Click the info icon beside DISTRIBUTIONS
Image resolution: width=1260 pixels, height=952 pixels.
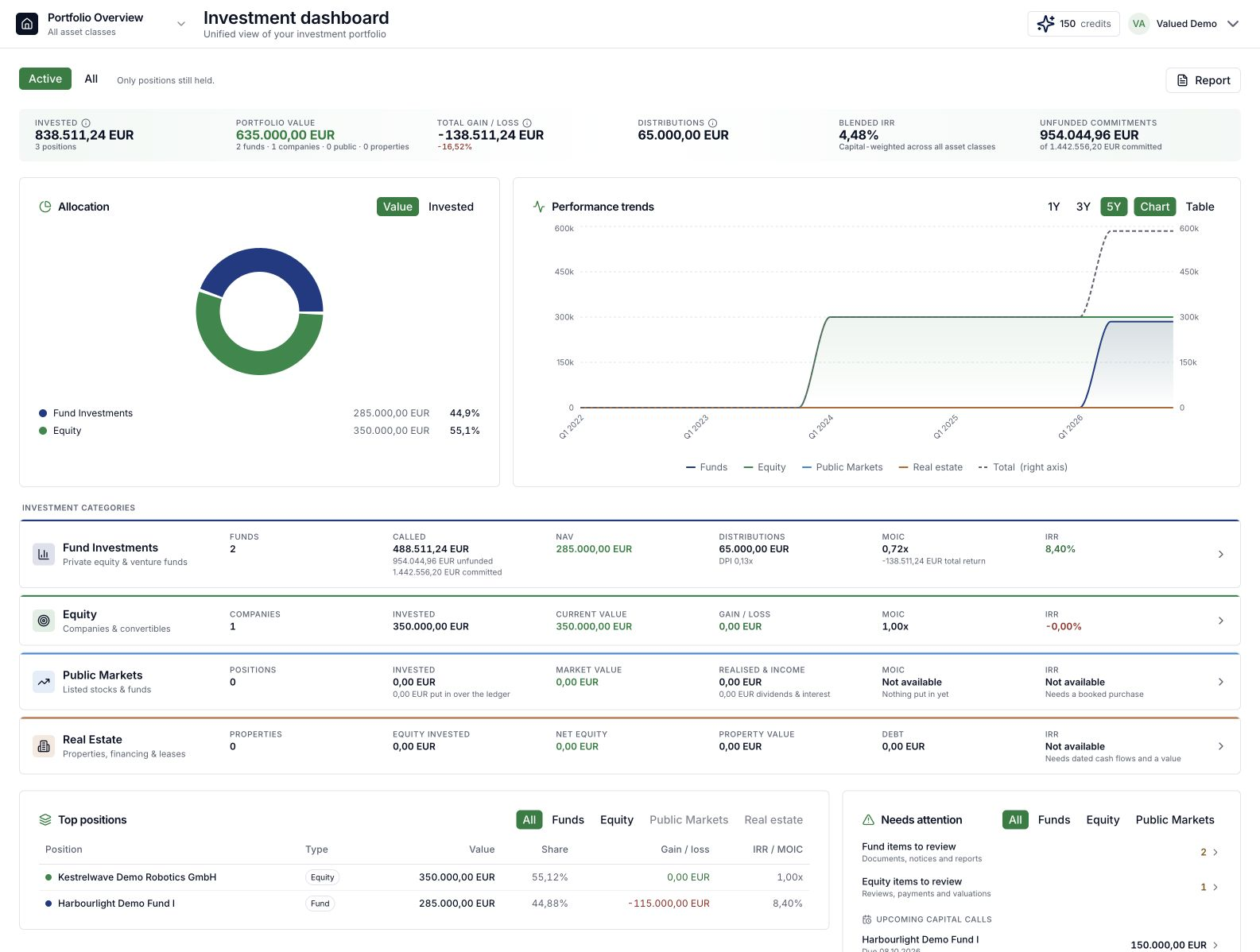[x=712, y=123]
